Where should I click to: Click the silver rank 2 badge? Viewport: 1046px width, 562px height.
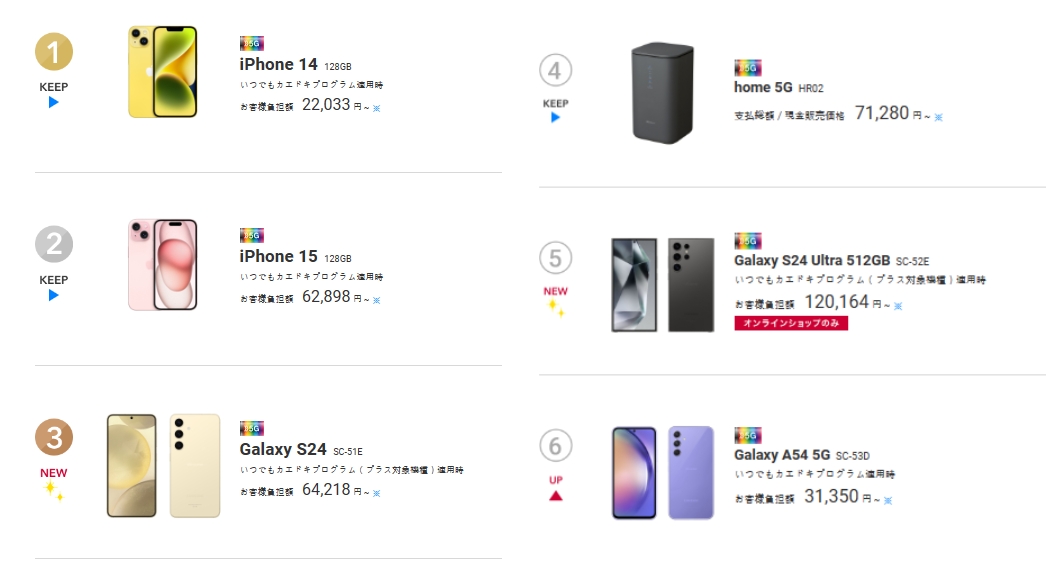[53, 244]
